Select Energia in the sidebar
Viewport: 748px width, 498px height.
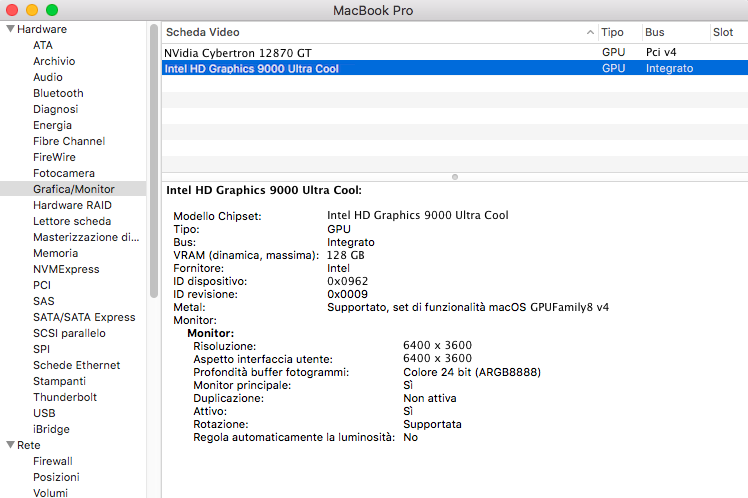52,125
